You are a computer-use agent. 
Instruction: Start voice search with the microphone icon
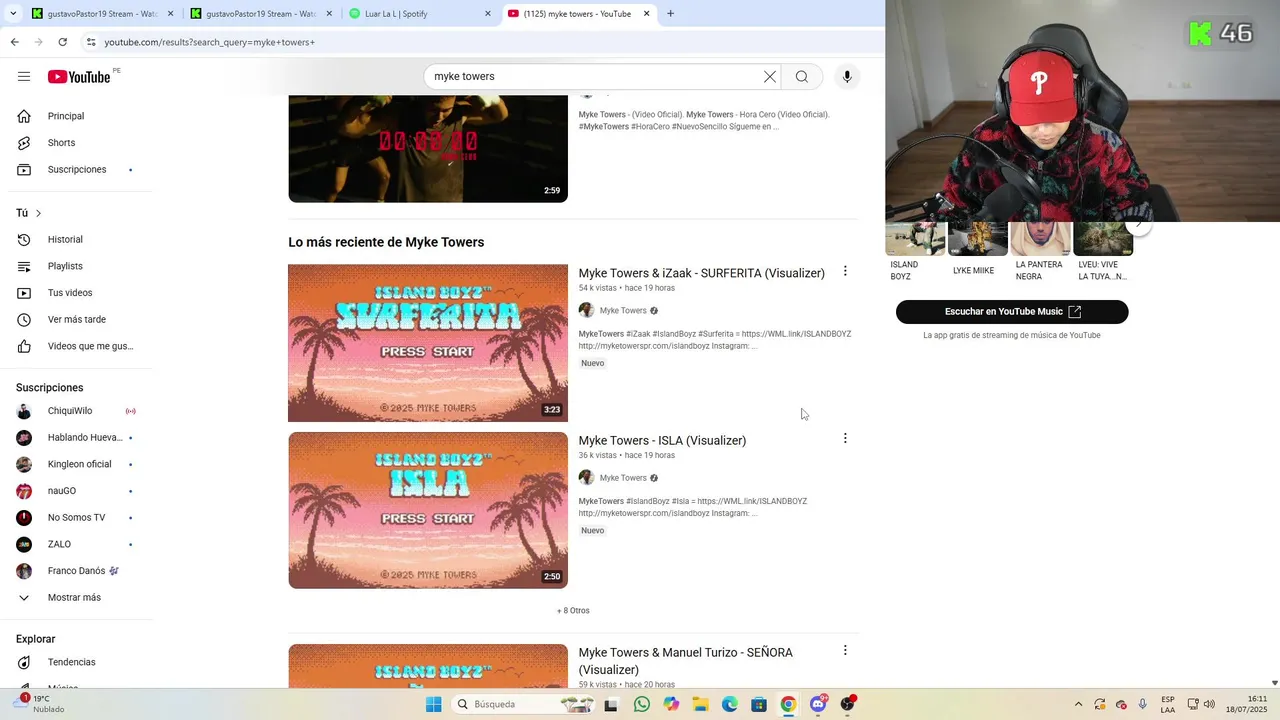(847, 77)
